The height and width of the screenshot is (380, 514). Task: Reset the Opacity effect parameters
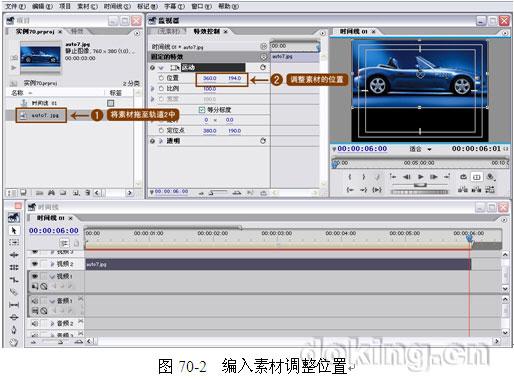263,141
